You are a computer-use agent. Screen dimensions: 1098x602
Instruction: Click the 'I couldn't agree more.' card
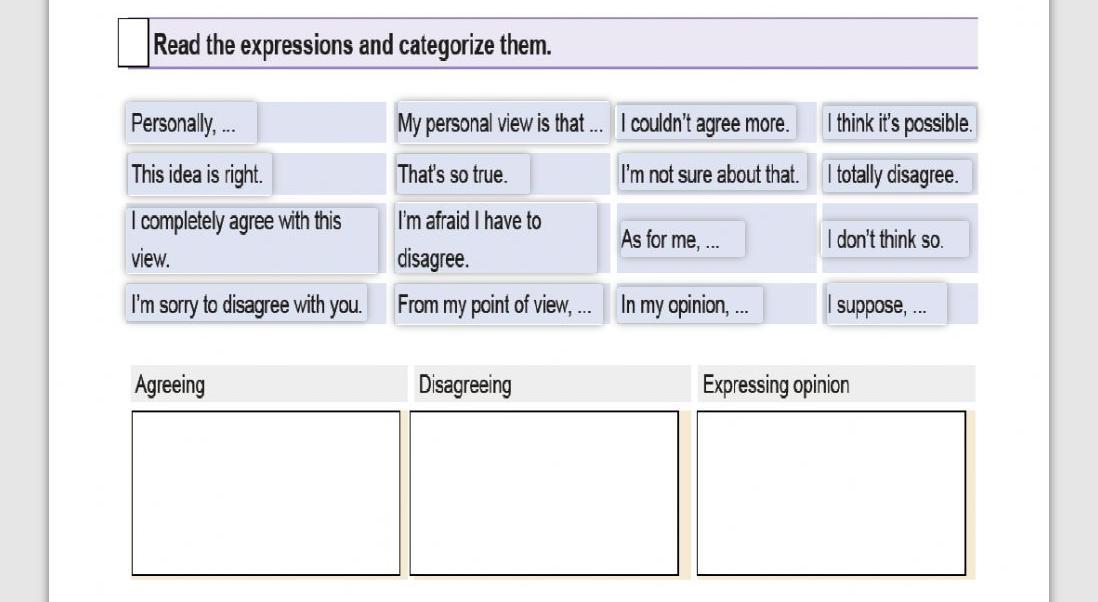[x=706, y=123]
